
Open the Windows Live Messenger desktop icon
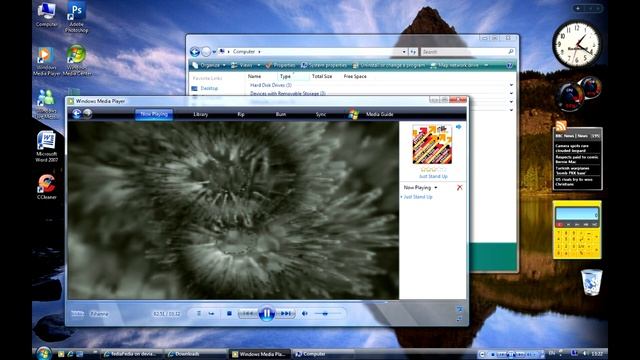(47, 104)
